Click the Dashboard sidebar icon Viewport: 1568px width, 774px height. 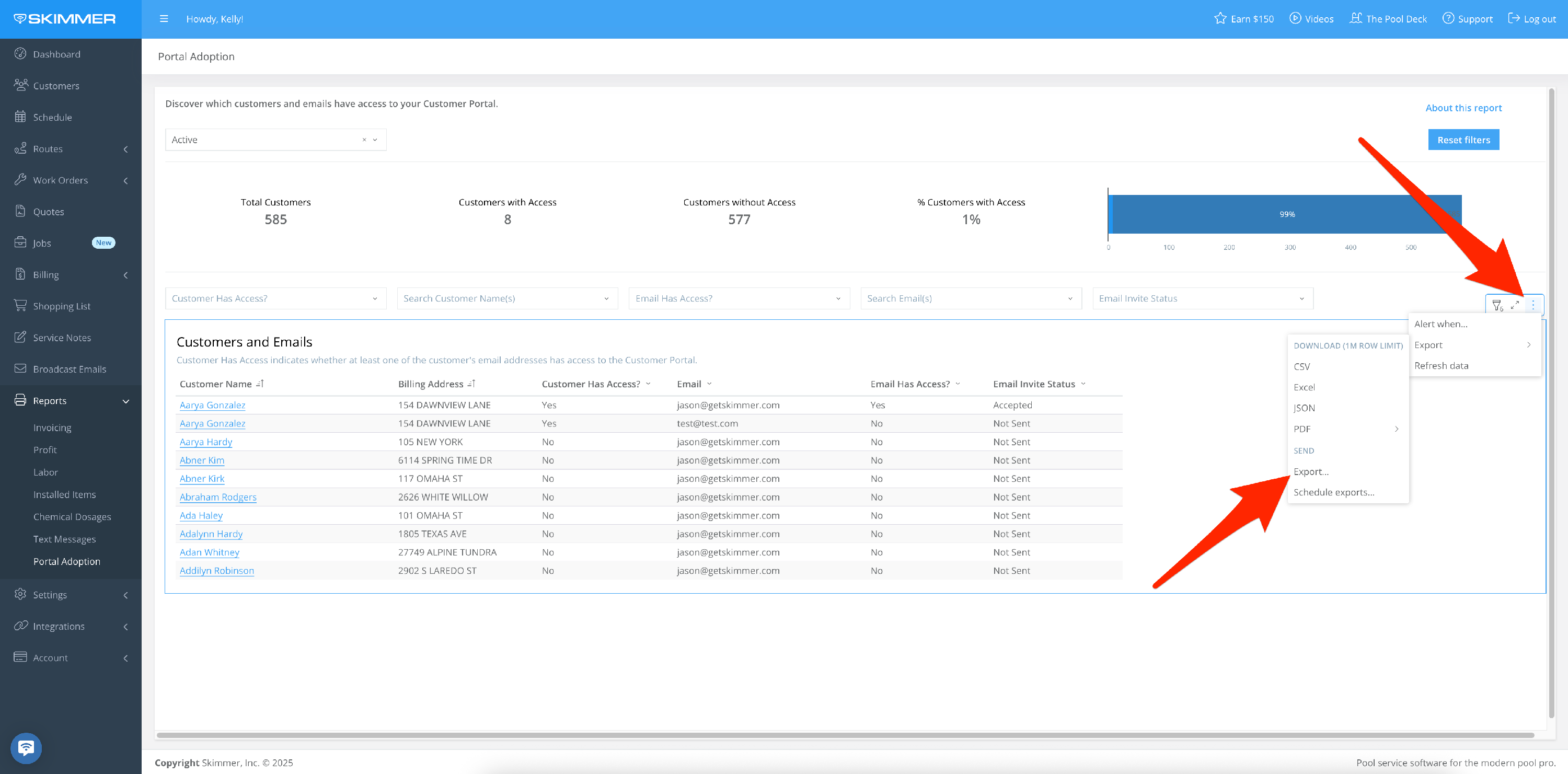21,53
